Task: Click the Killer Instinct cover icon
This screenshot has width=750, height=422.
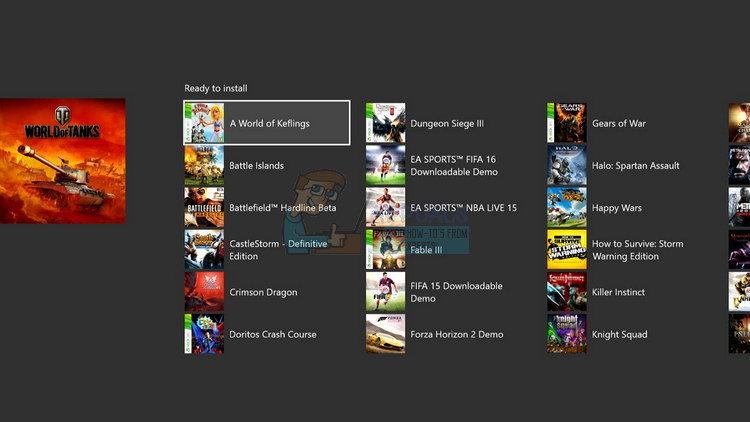Action: point(567,292)
